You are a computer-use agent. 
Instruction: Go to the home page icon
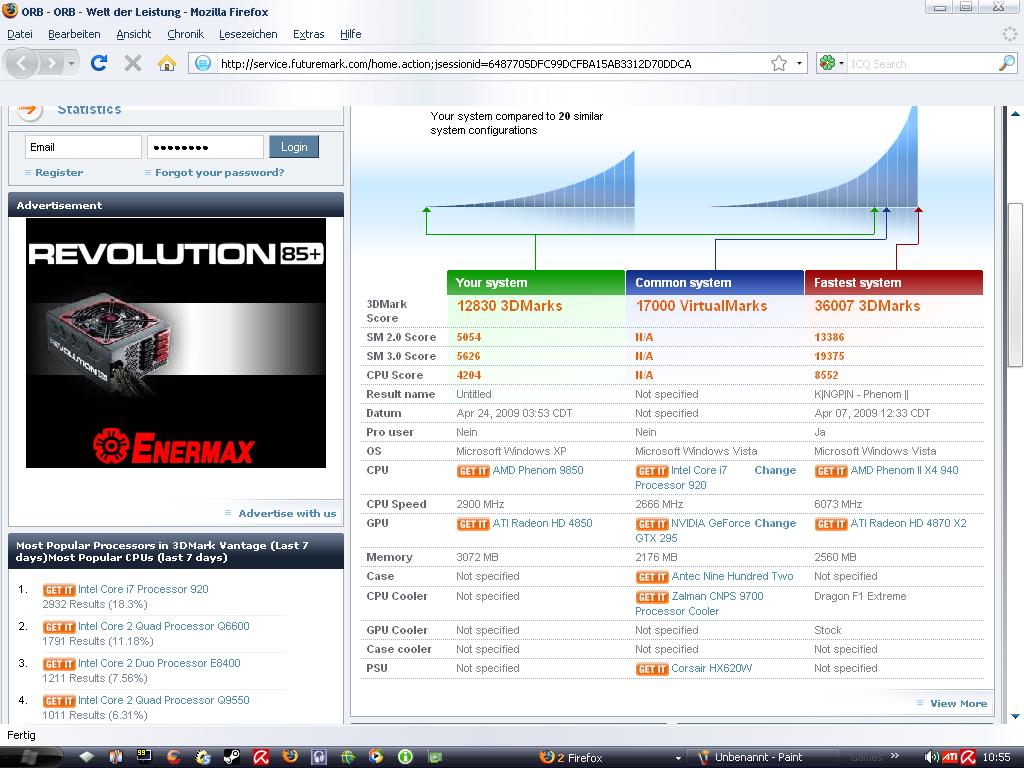point(167,63)
